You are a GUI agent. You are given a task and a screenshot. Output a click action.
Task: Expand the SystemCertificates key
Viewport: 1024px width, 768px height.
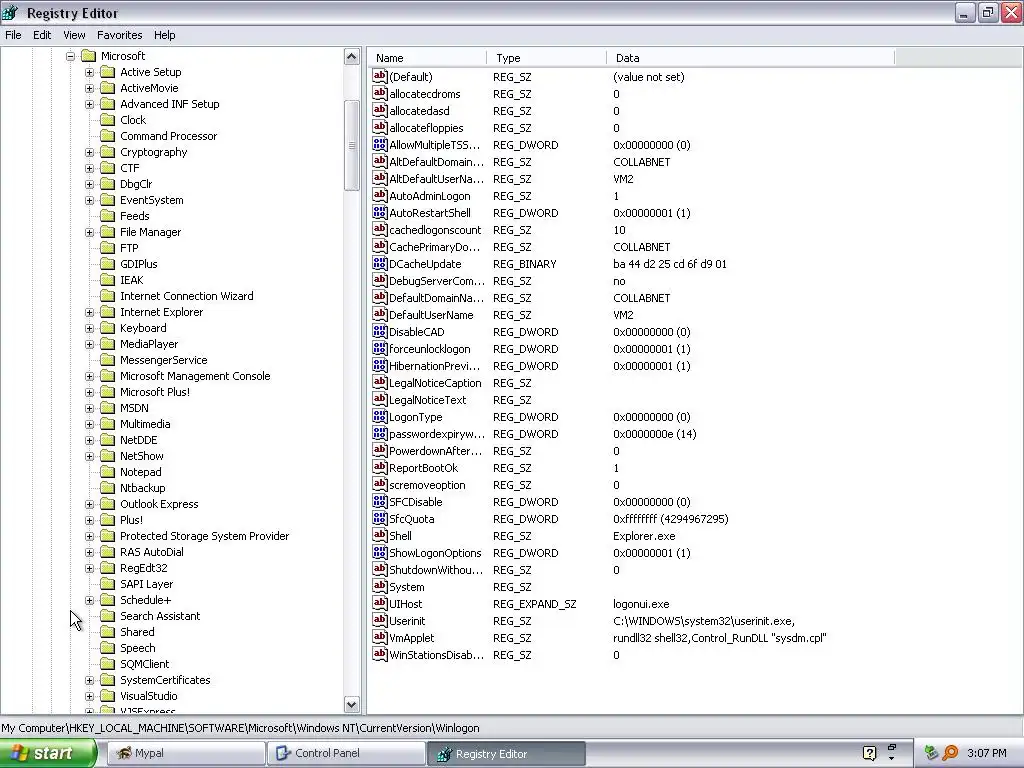tap(89, 680)
